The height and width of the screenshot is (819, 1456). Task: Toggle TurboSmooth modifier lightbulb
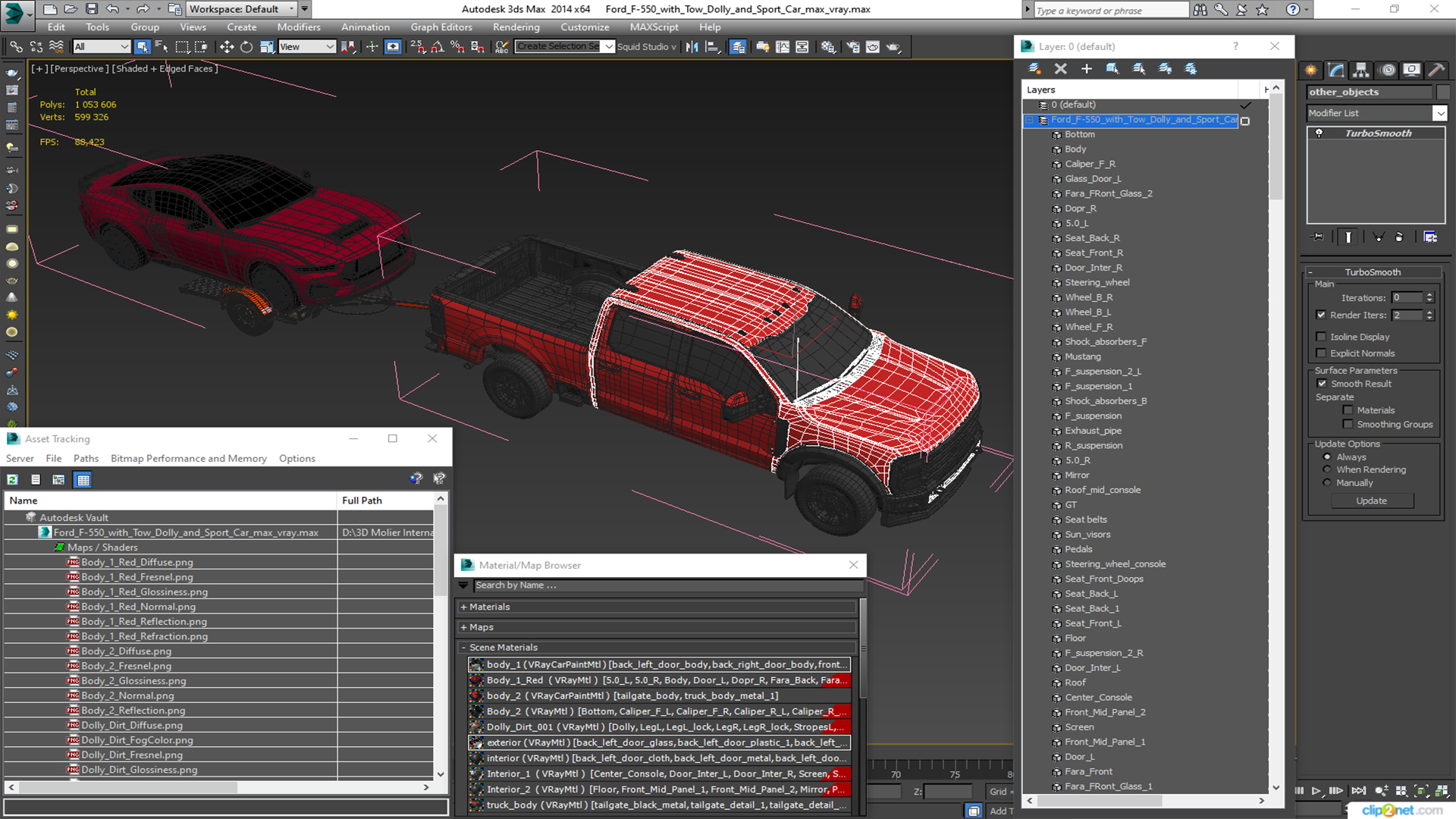[1319, 133]
